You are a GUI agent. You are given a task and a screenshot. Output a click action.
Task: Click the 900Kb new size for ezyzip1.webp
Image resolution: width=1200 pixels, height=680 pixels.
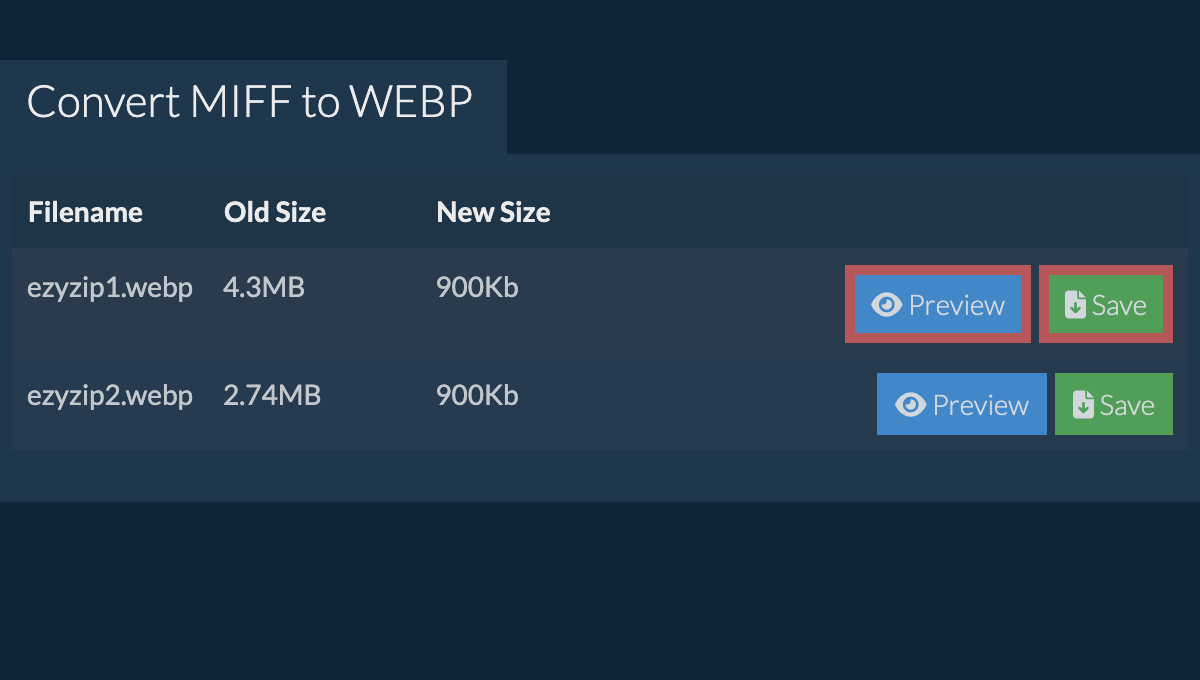[x=477, y=288]
